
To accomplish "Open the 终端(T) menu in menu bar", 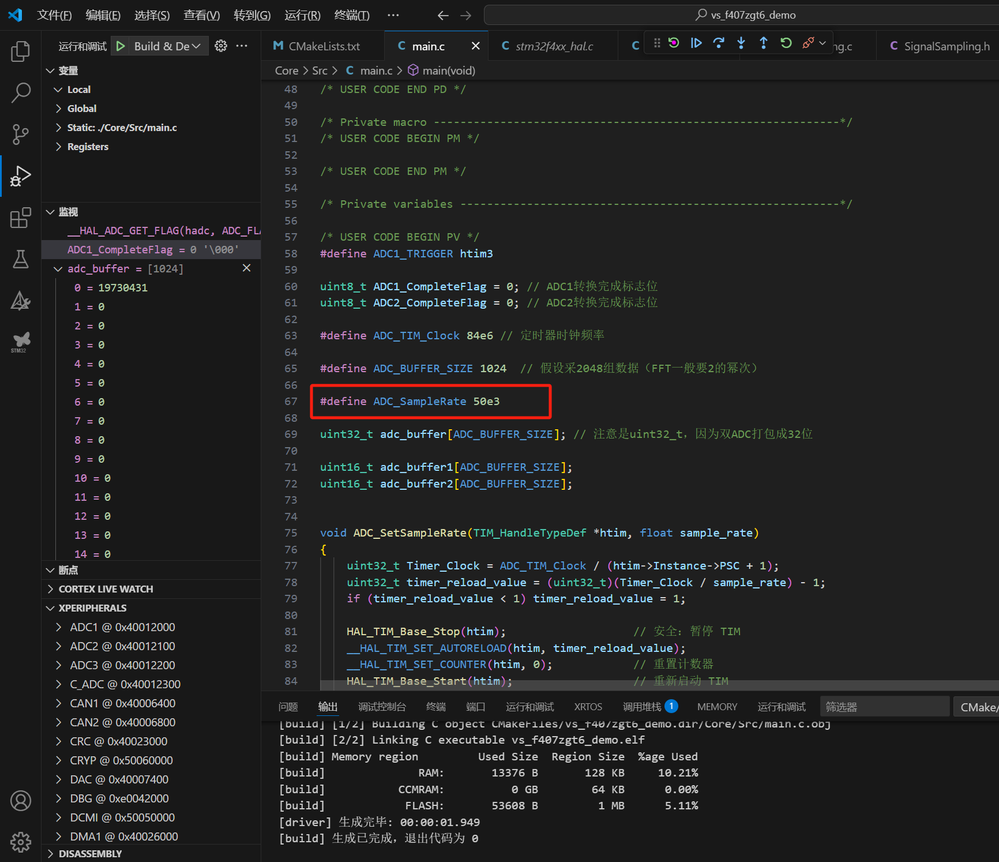I will 351,15.
